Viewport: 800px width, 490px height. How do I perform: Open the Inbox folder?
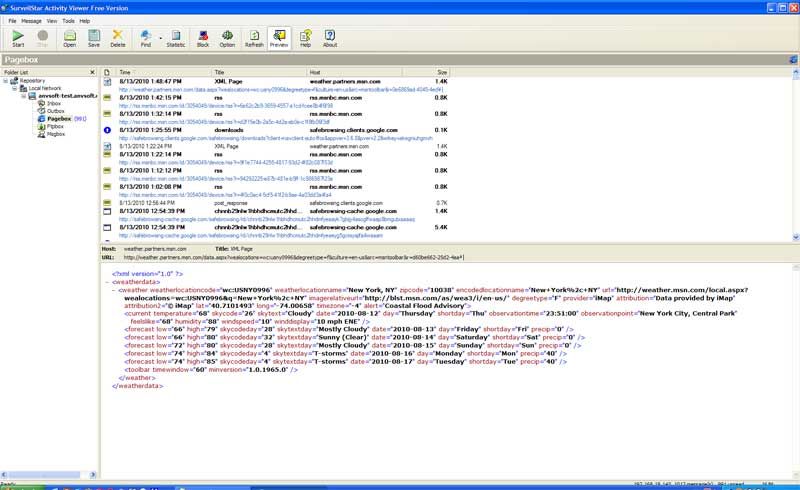(x=54, y=103)
